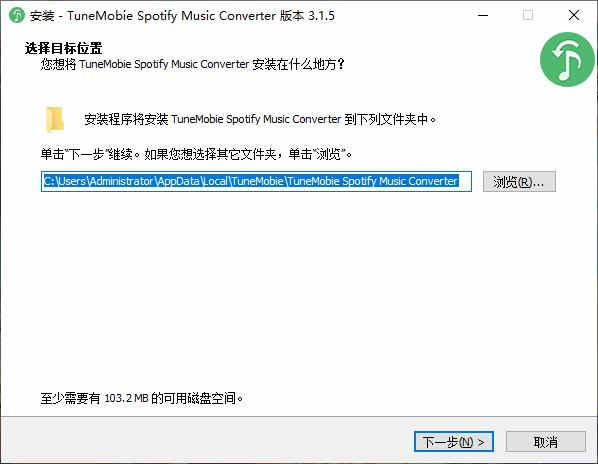Click the TuneMobie title bar app icon

(x=17, y=15)
